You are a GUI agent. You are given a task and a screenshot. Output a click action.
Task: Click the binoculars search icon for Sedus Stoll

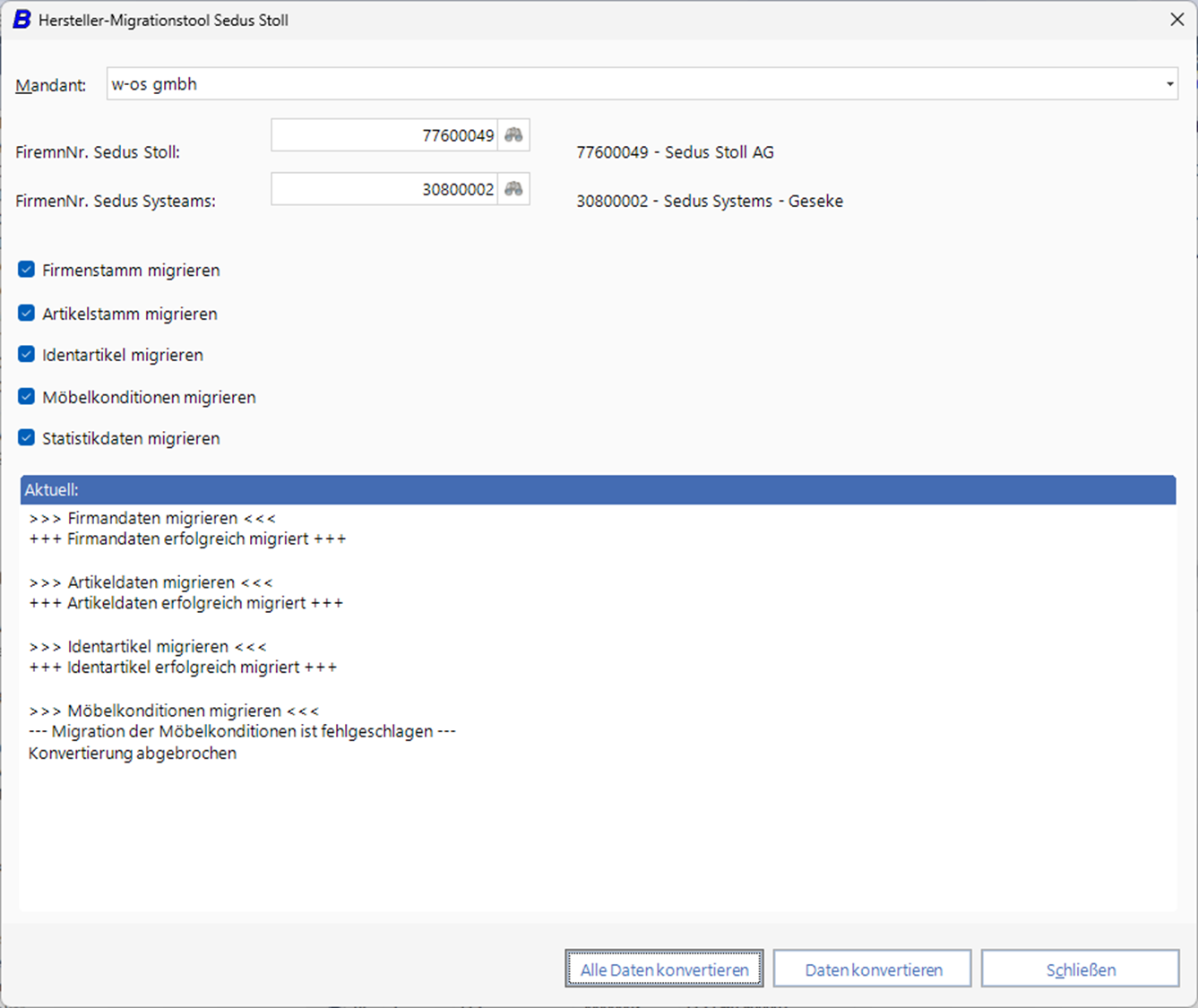(x=513, y=135)
